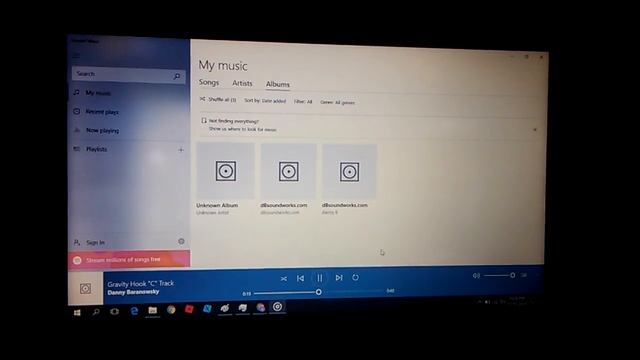Open taskbar search magnifier

point(96,312)
